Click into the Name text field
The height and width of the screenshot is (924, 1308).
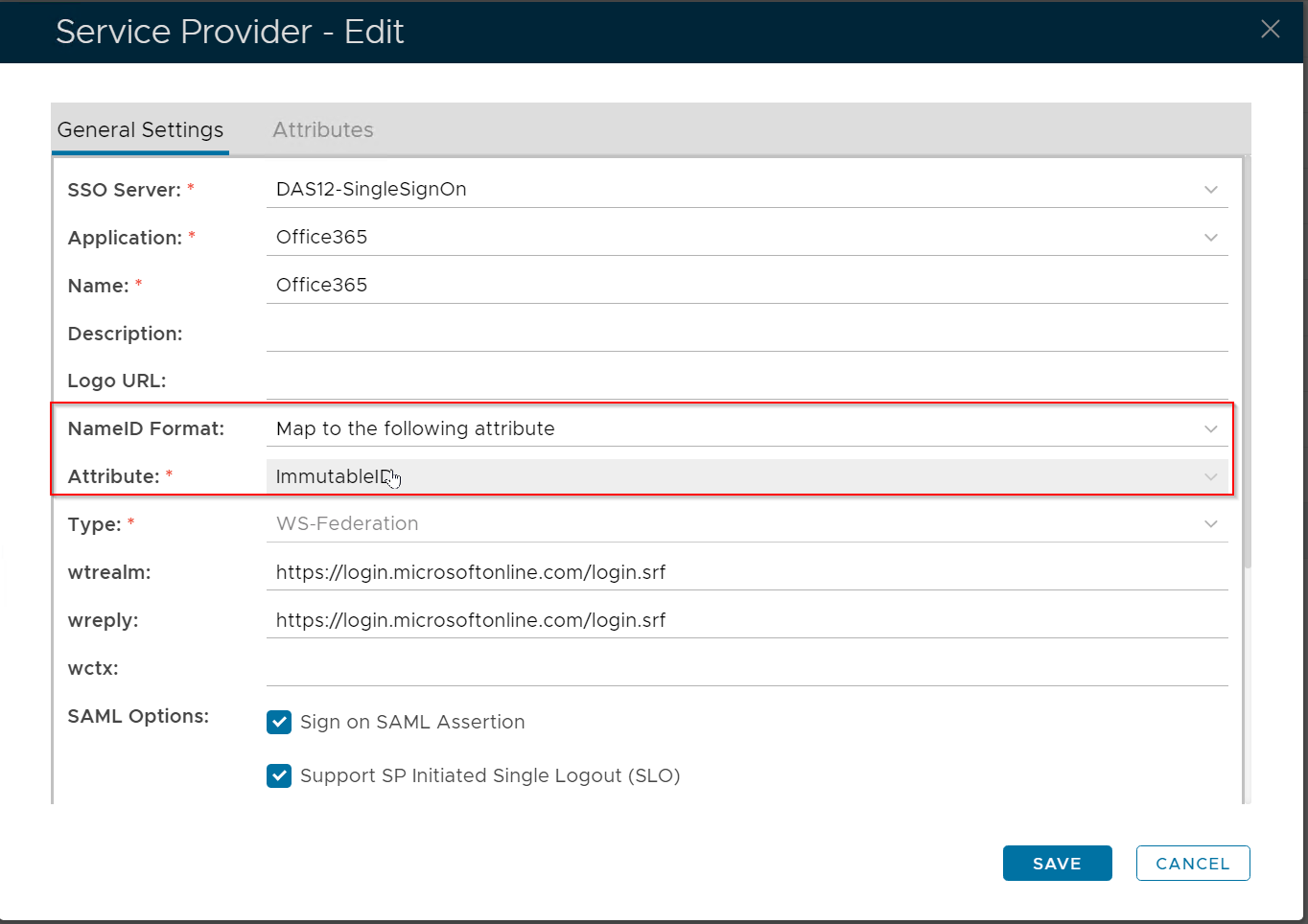(746, 286)
